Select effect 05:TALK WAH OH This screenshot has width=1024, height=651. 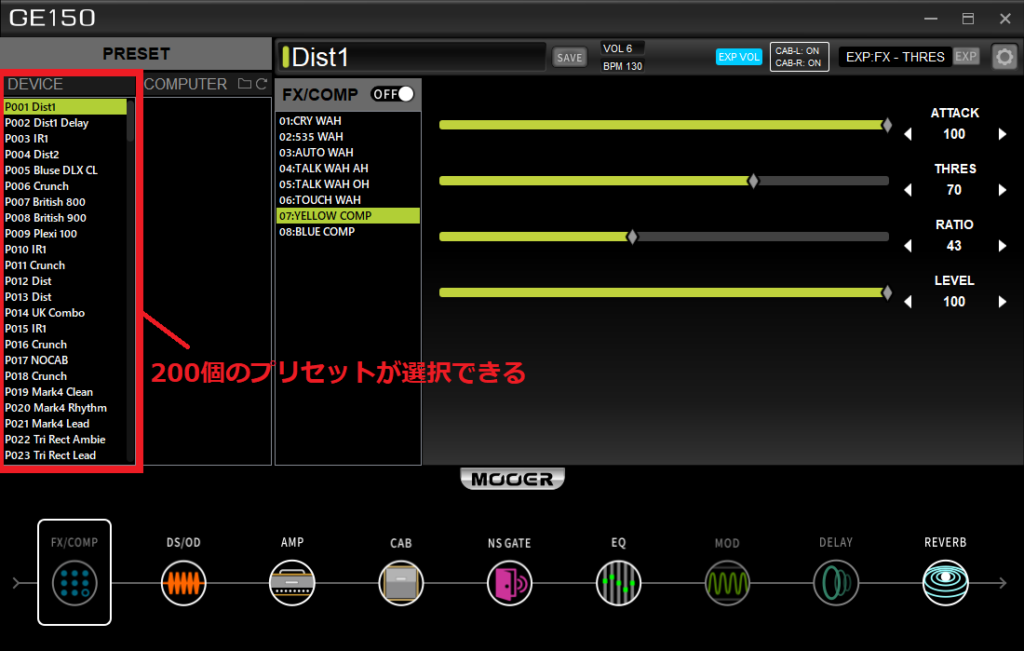coord(348,184)
